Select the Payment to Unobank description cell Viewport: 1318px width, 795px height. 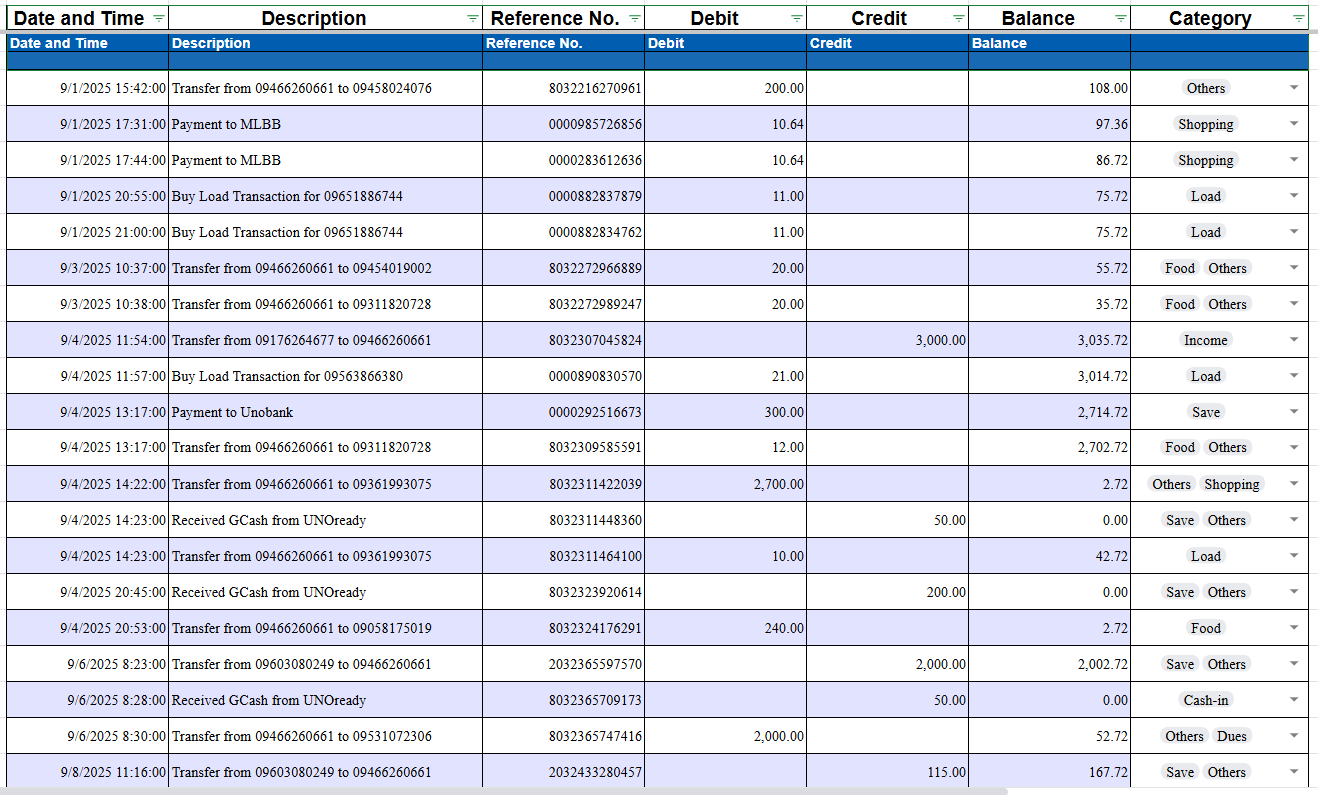325,412
